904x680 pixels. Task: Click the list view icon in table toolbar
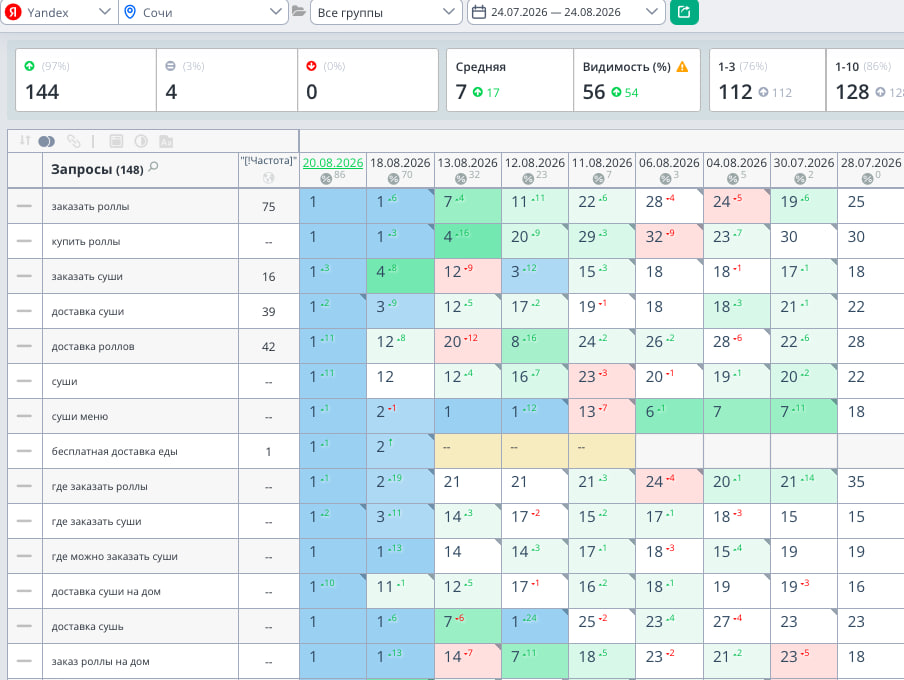point(116,141)
